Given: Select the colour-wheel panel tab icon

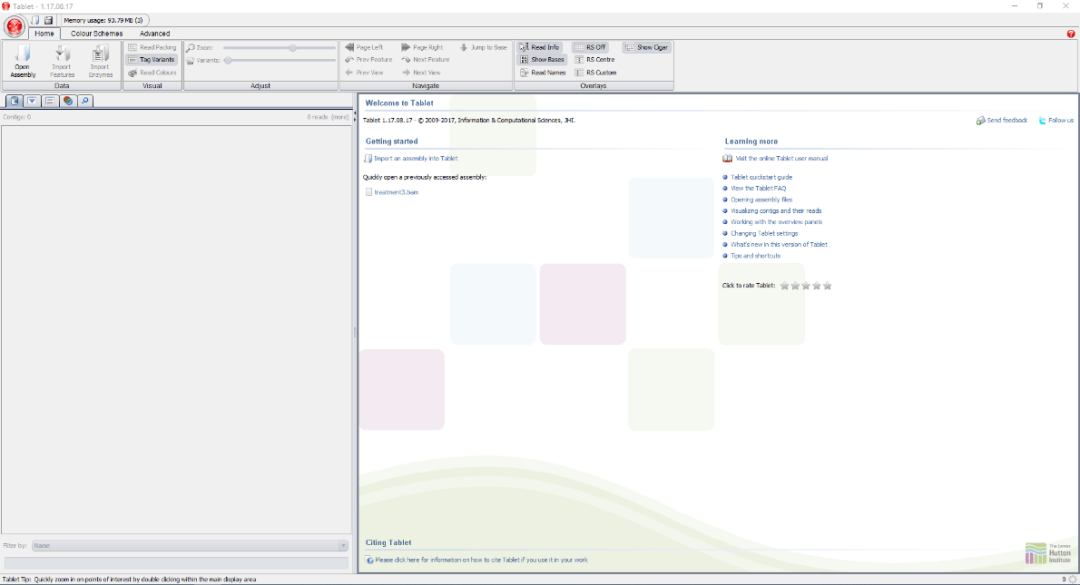Looking at the screenshot, I should point(68,101).
